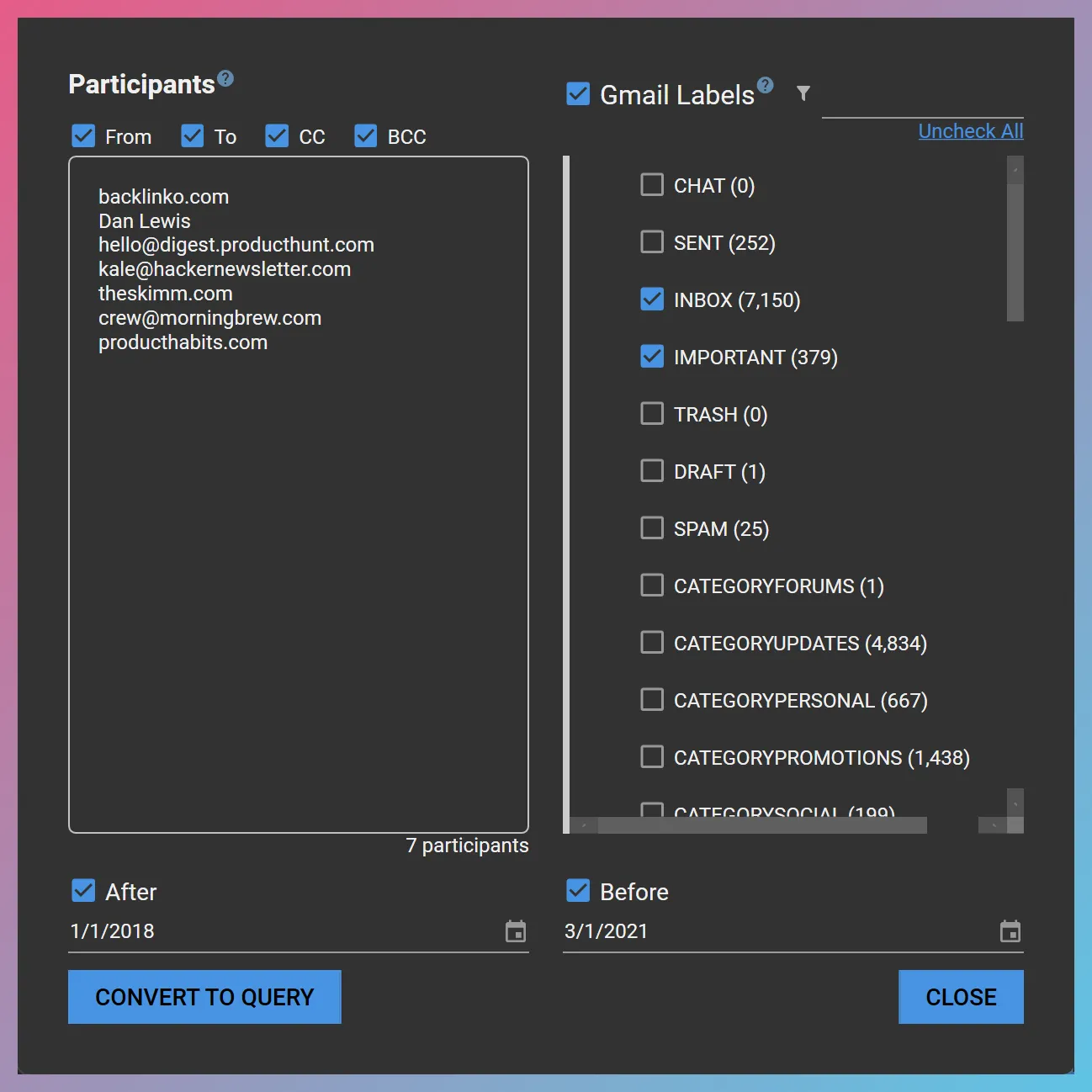Uncheck the INBOX label
This screenshot has height=1092, width=1092.
652,299
